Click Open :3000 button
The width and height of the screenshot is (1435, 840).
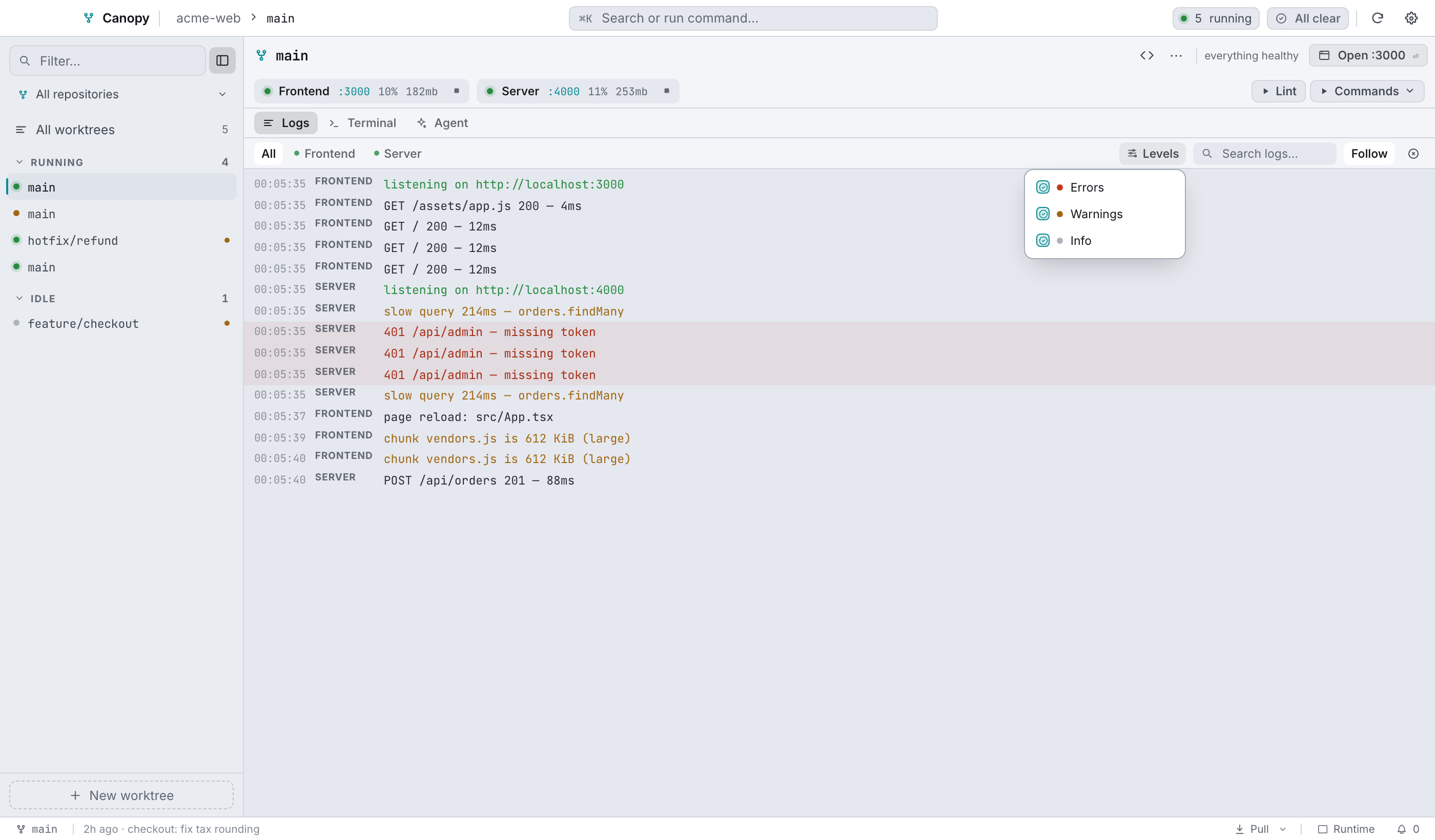(x=1368, y=55)
